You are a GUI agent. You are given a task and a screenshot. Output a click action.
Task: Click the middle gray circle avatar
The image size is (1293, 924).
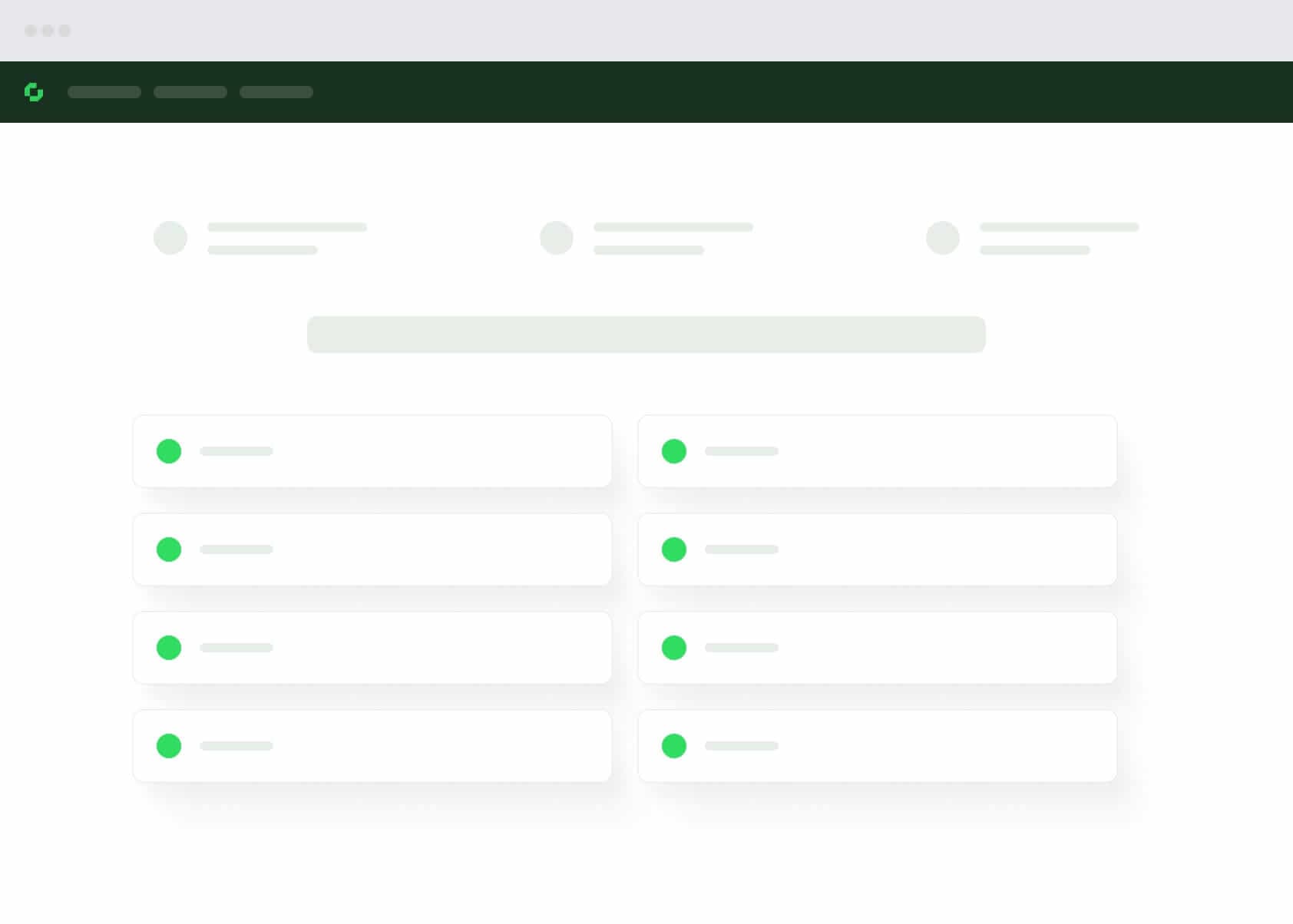click(557, 238)
